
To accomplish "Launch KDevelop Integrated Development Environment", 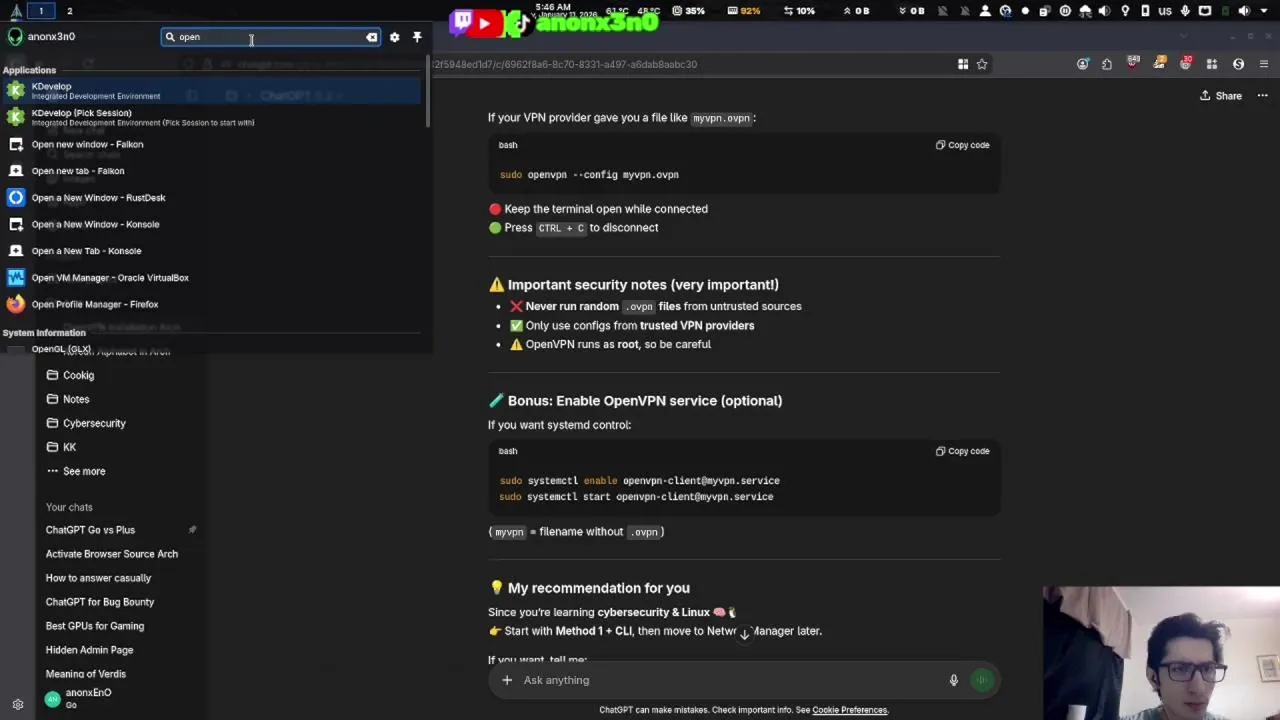I will click(214, 91).
